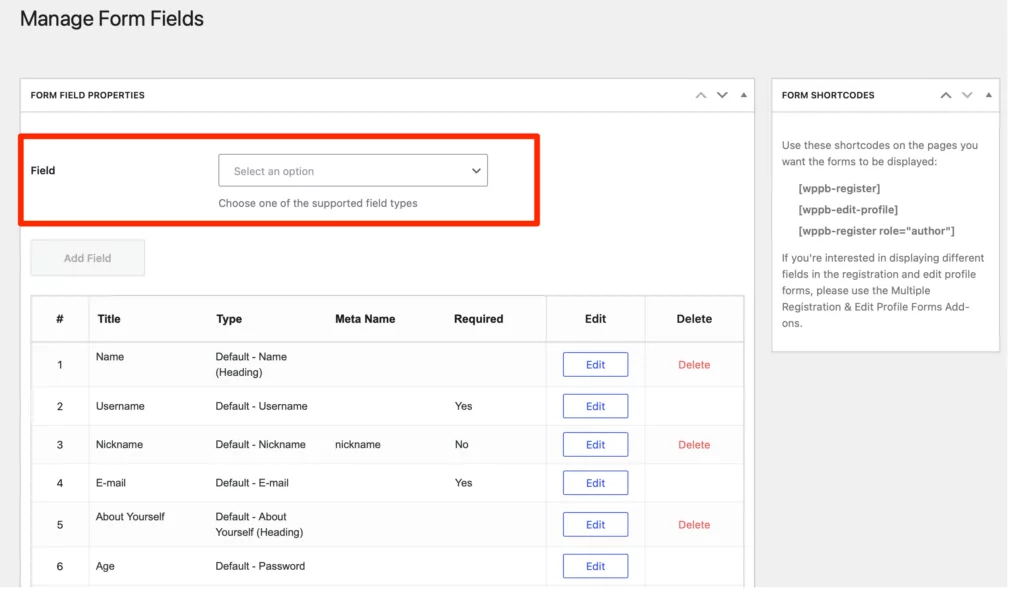The width and height of the screenshot is (1024, 604).
Task: Delete the About Yourself field row
Action: pyautogui.click(x=694, y=525)
